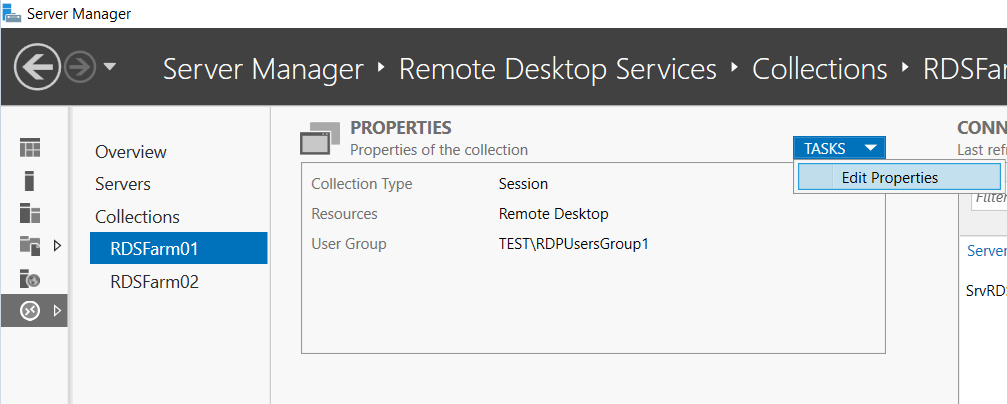
Task: Expand File and Storage Services arrow
Action: pos(57,245)
